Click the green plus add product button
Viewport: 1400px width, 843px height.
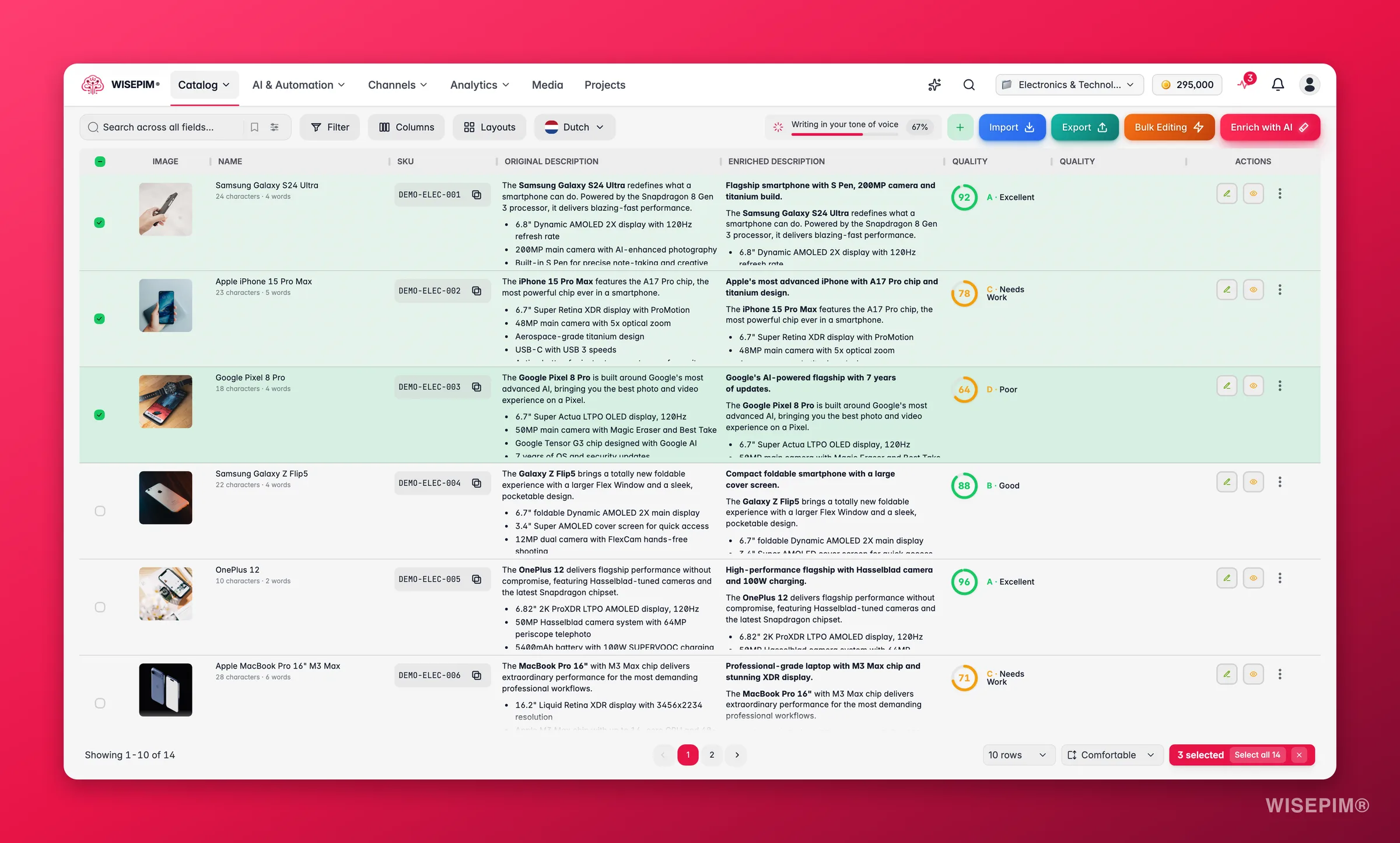[x=960, y=127]
